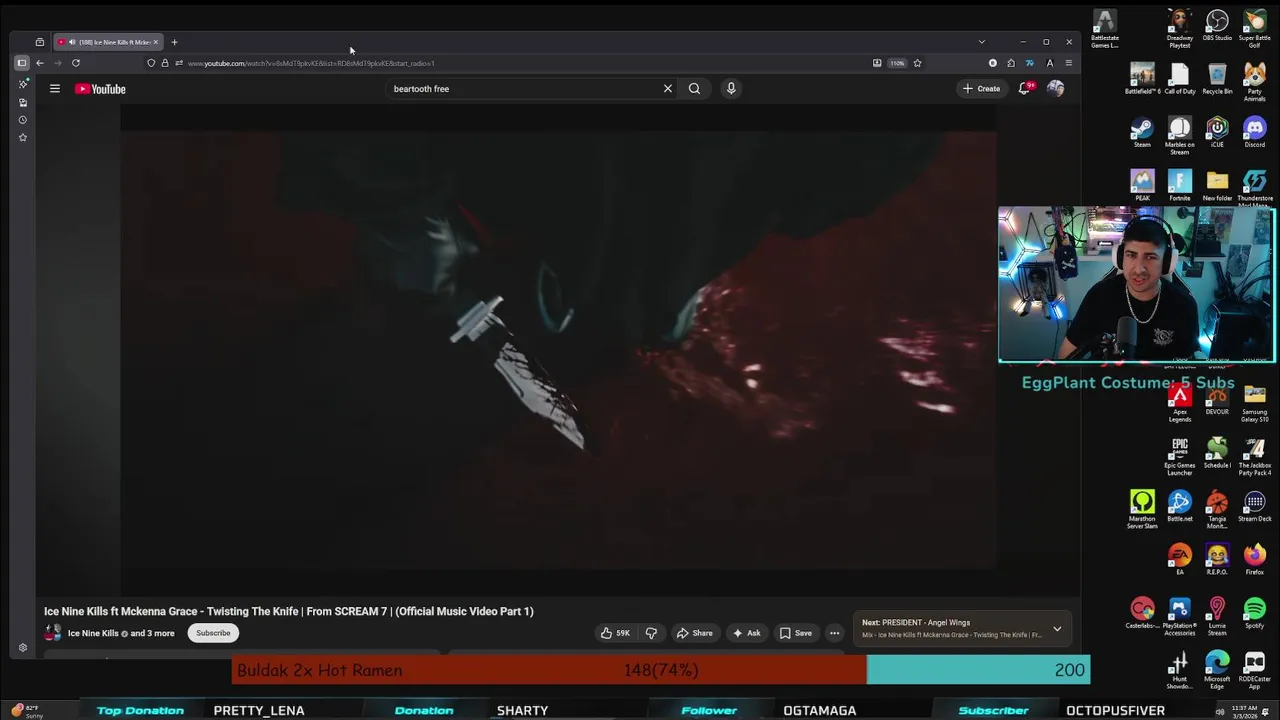Open sidebar history clock icon
Viewport: 1280px width, 720px height.
point(22,120)
